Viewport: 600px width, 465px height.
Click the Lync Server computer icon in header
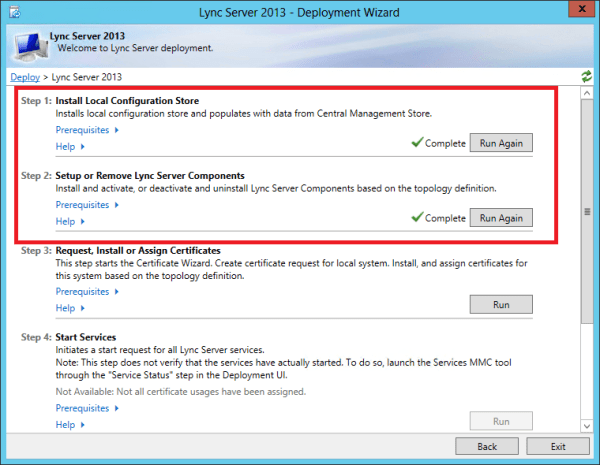[29, 42]
